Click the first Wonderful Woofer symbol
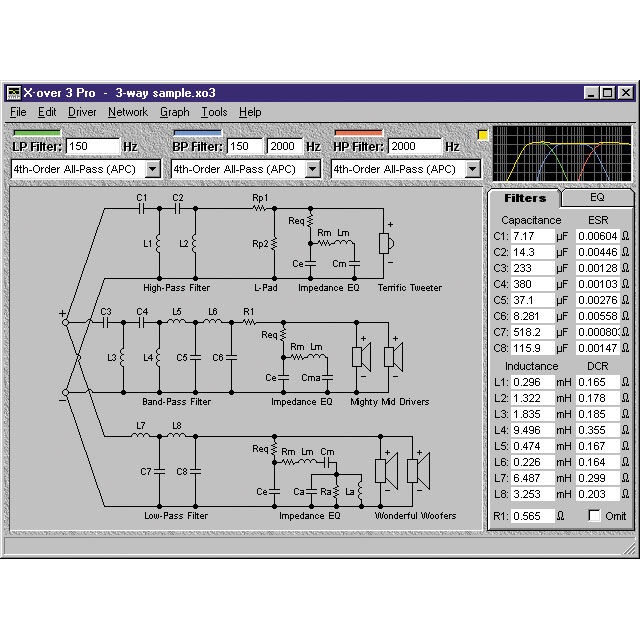Image resolution: width=641 pixels, height=641 pixels. pyautogui.click(x=386, y=471)
